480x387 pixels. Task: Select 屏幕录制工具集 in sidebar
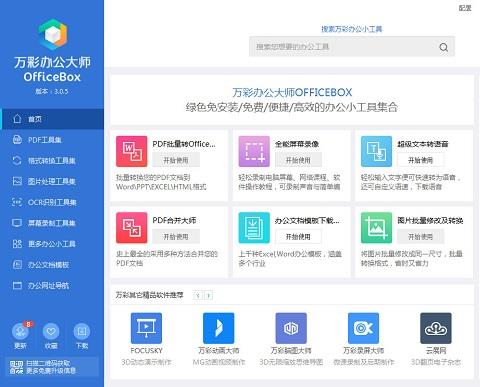point(52,223)
